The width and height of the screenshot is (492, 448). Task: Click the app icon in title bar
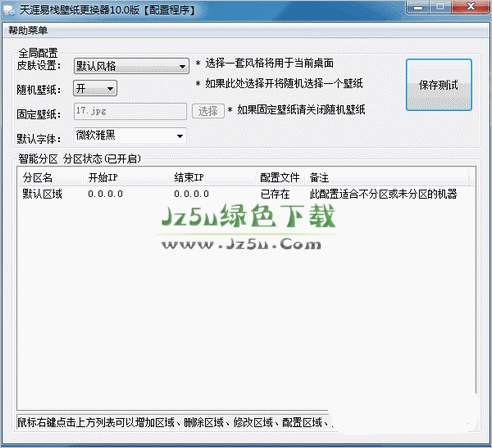[9, 10]
